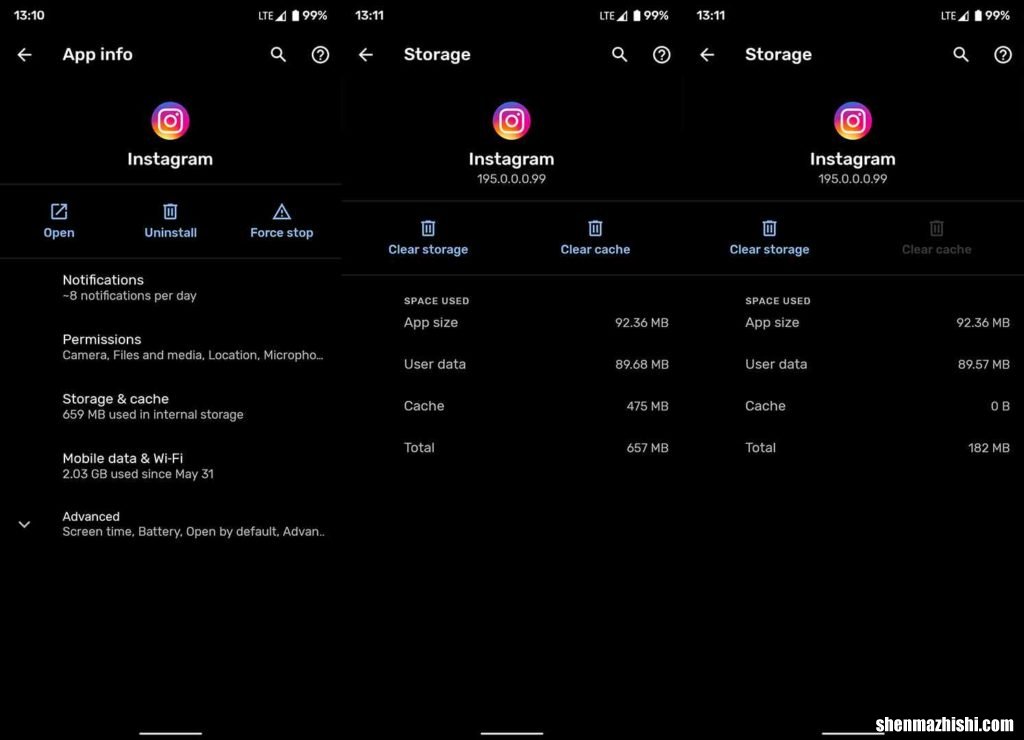This screenshot has height=740, width=1024.
Task: Tap 13:10 clock in status bar
Action: coord(29,15)
